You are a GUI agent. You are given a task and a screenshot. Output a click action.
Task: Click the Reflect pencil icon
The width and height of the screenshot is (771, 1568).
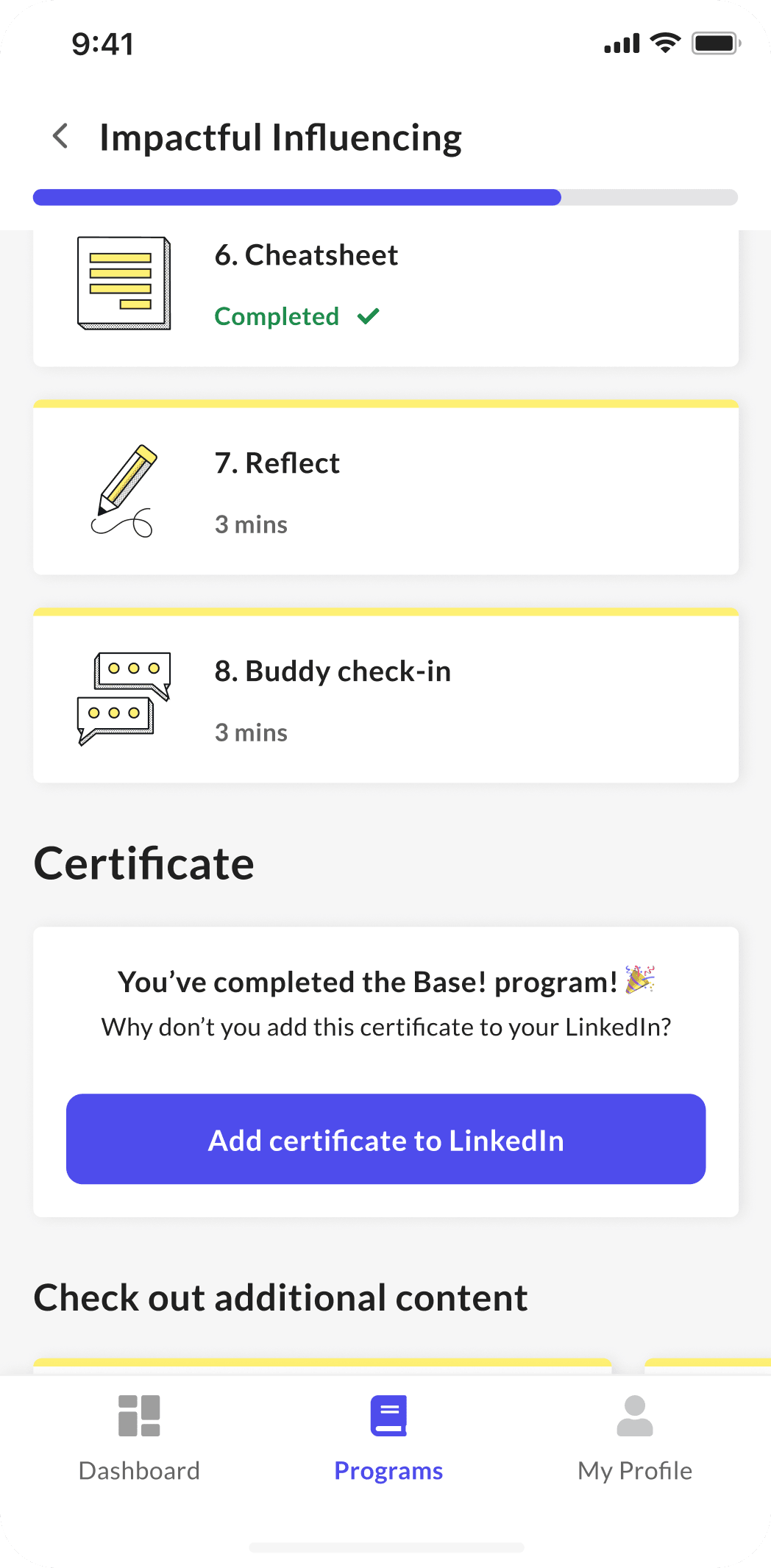pyautogui.click(x=125, y=491)
